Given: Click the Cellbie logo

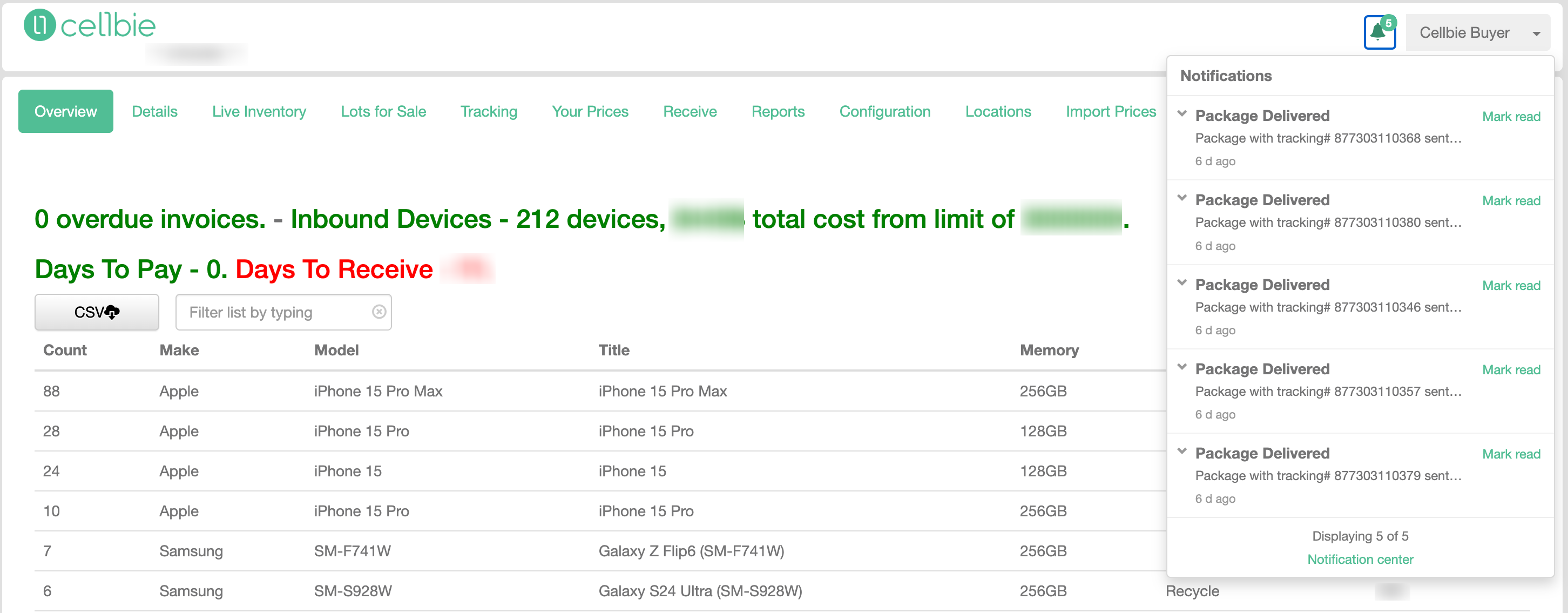Looking at the screenshot, I should (90, 25).
